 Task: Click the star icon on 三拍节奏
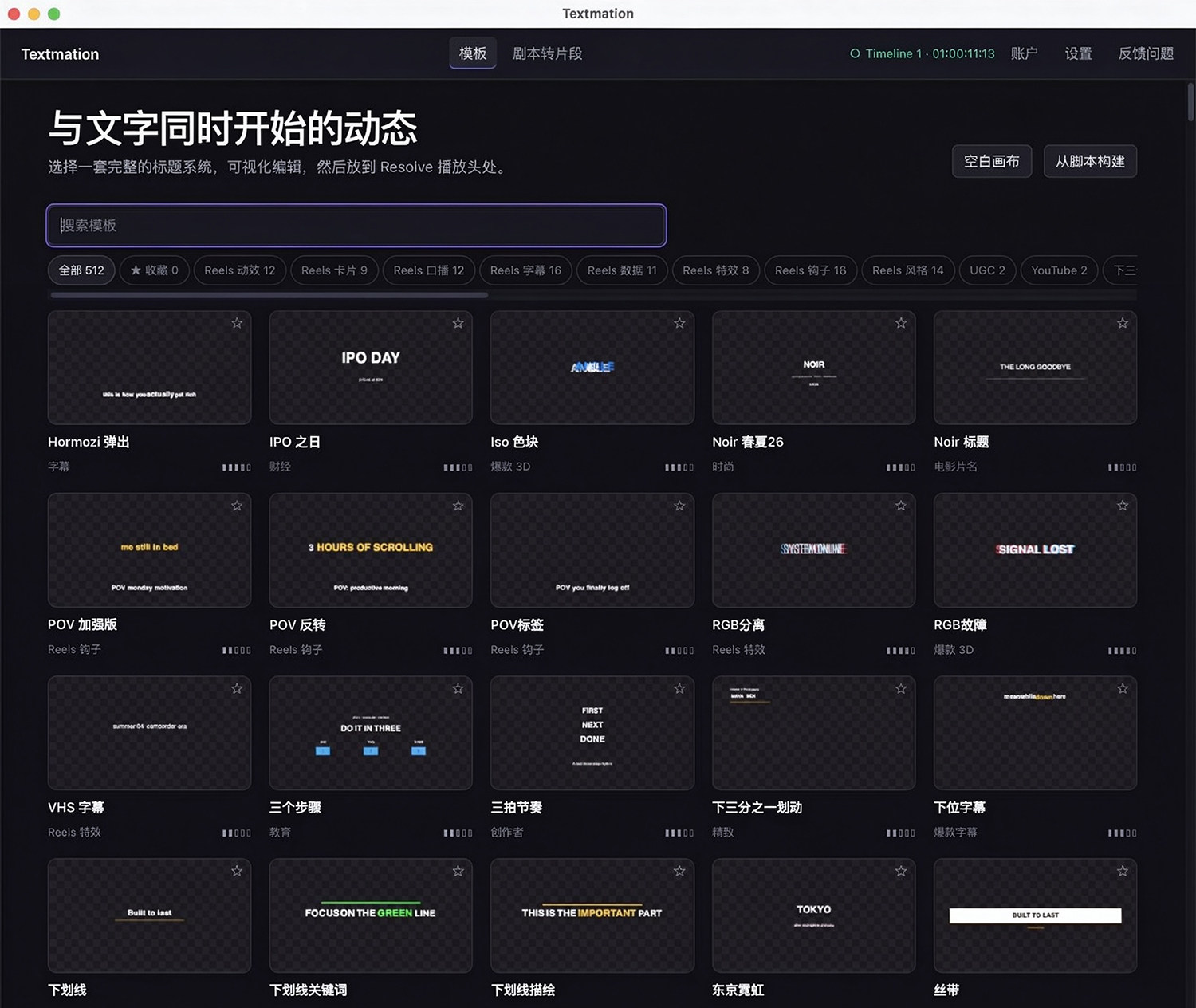coord(679,688)
